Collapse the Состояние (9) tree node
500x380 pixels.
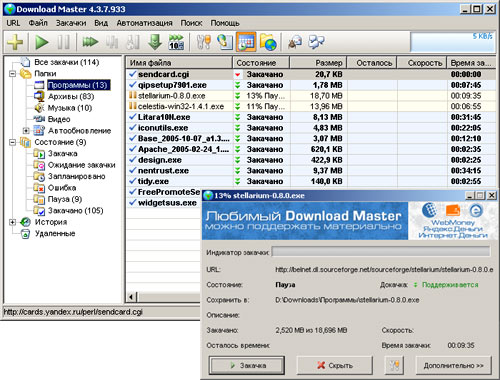pyautogui.click(x=12, y=142)
